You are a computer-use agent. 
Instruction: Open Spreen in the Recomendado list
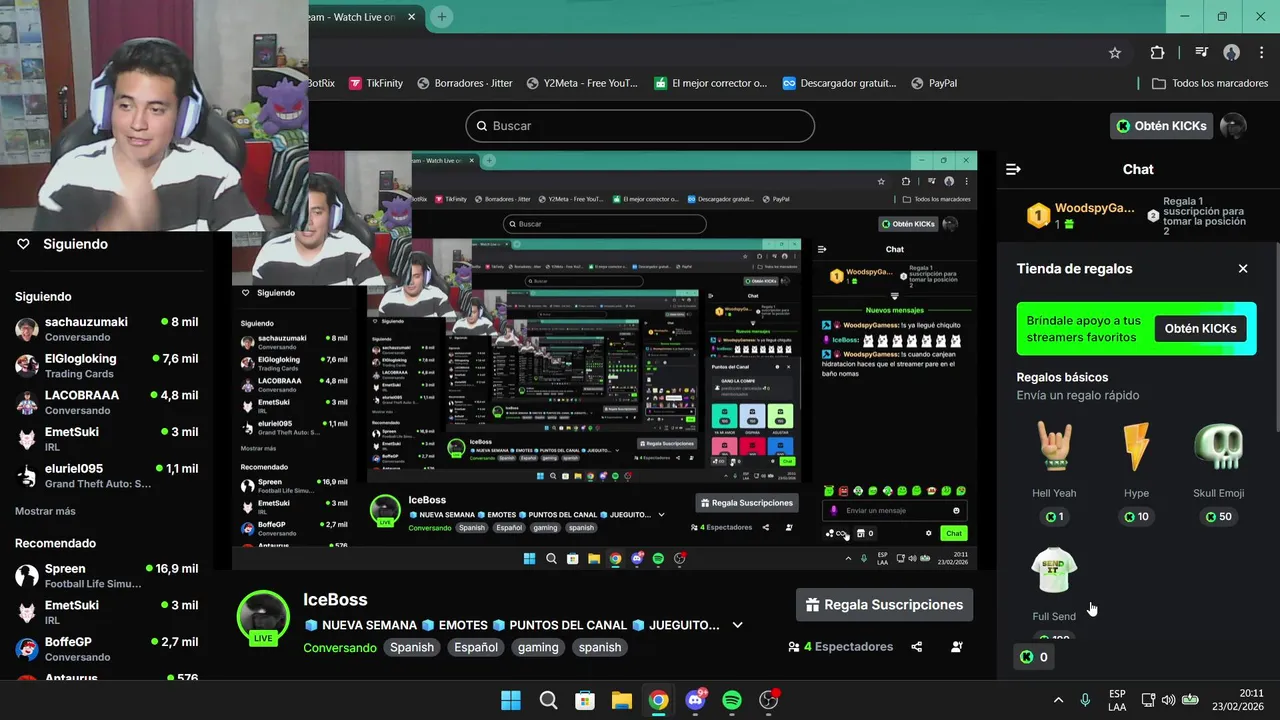[107, 575]
